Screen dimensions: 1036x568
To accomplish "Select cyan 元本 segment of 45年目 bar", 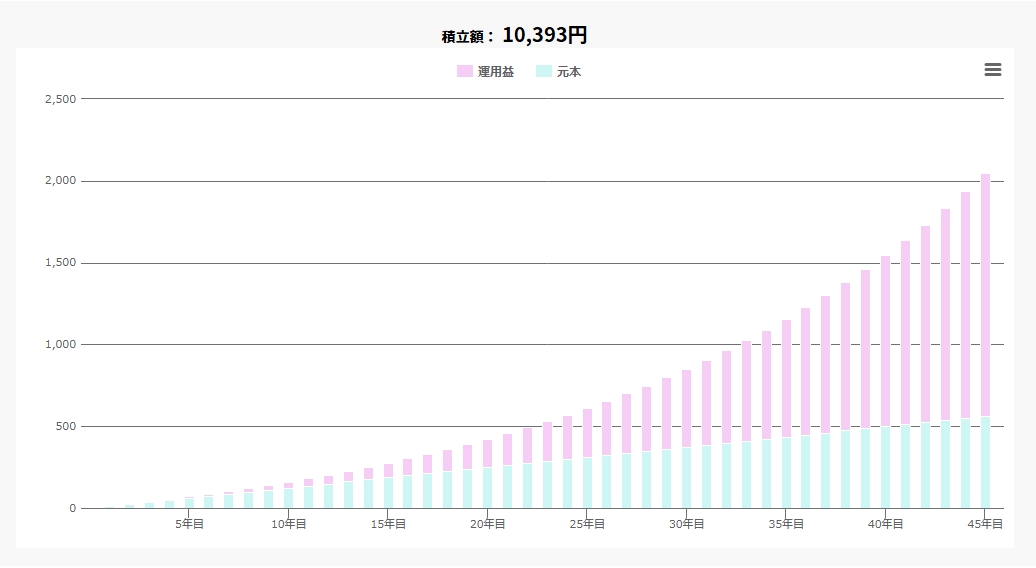I will tap(985, 462).
